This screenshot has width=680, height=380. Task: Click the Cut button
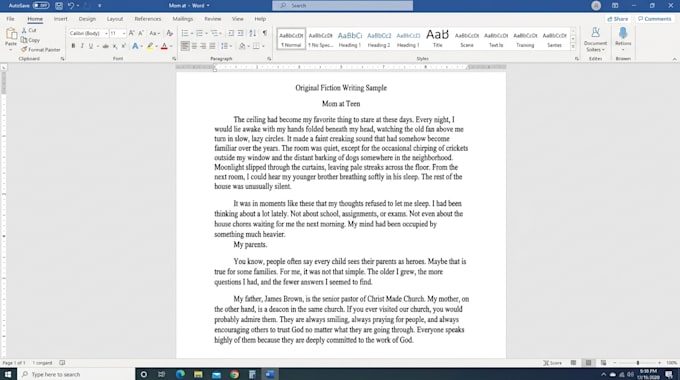click(29, 30)
